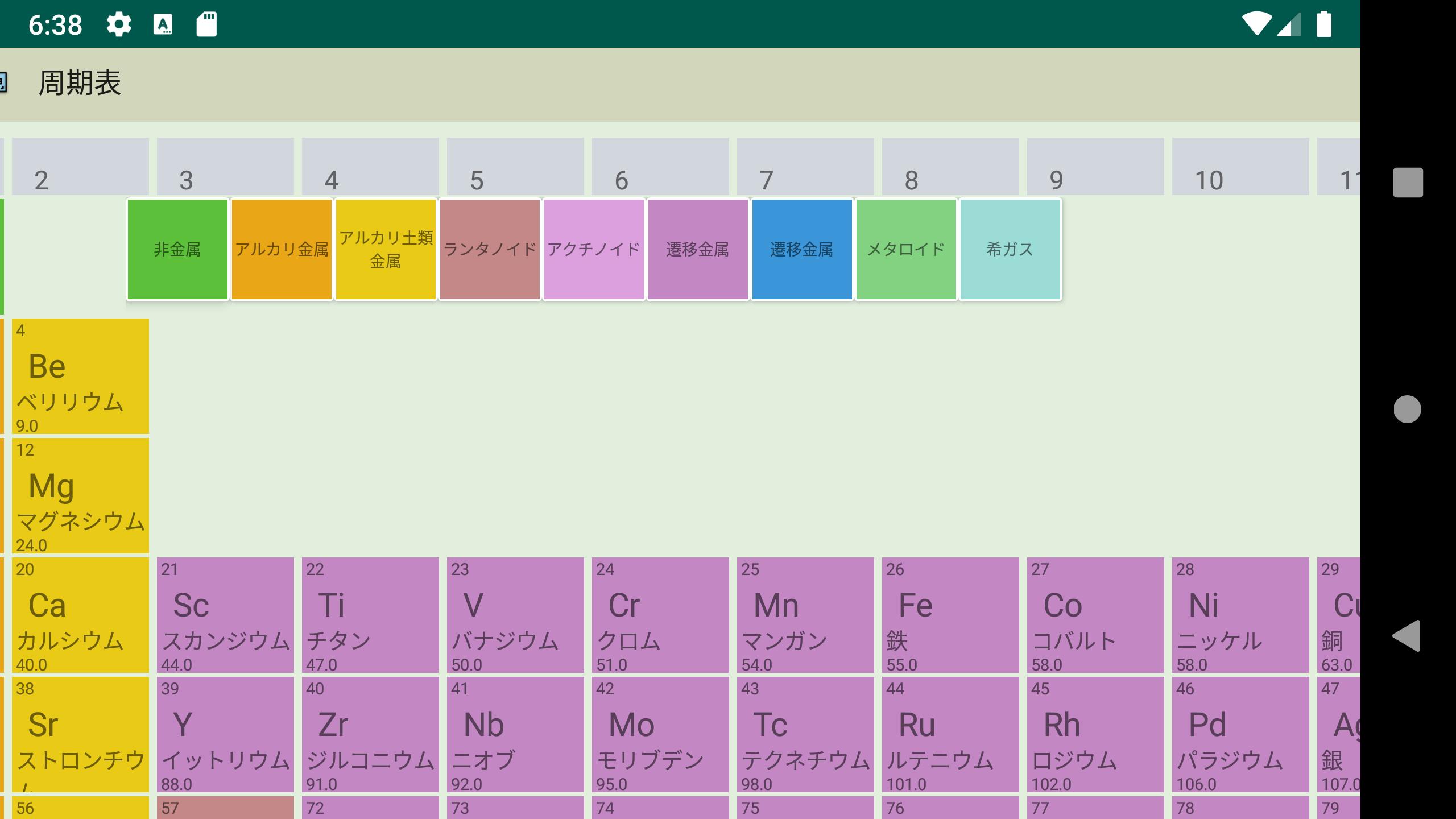This screenshot has height=819, width=1456.
Task: Tap the group 8 column header
Action: (950, 166)
